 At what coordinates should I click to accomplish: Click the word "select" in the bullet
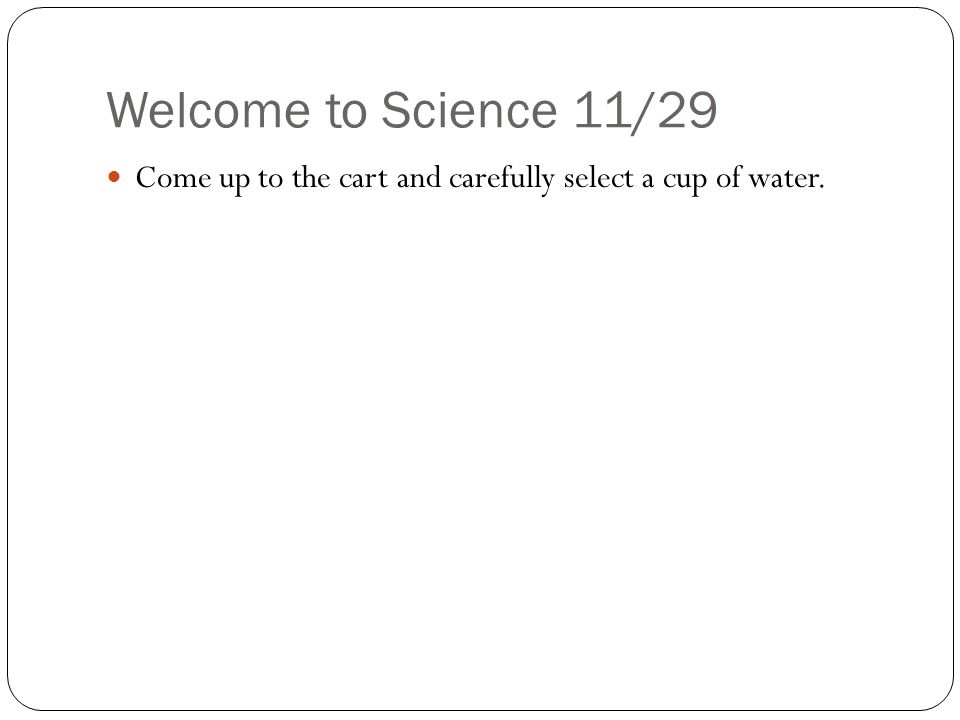point(599,178)
